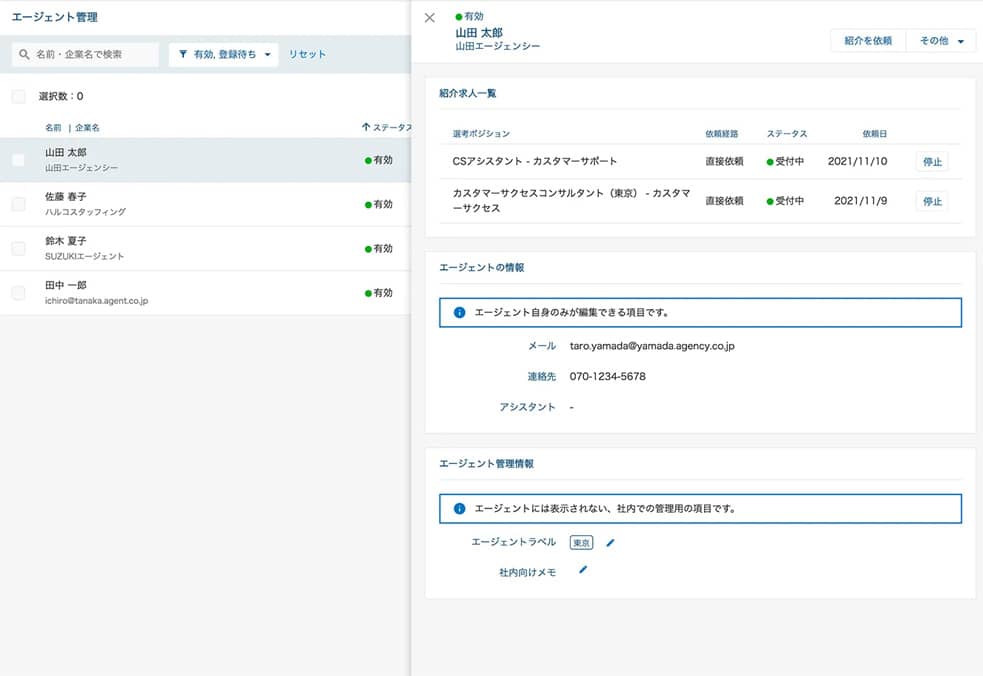Screen dimensions: 983x676
Task: Click 紹介を依頼 button
Action: tap(867, 41)
